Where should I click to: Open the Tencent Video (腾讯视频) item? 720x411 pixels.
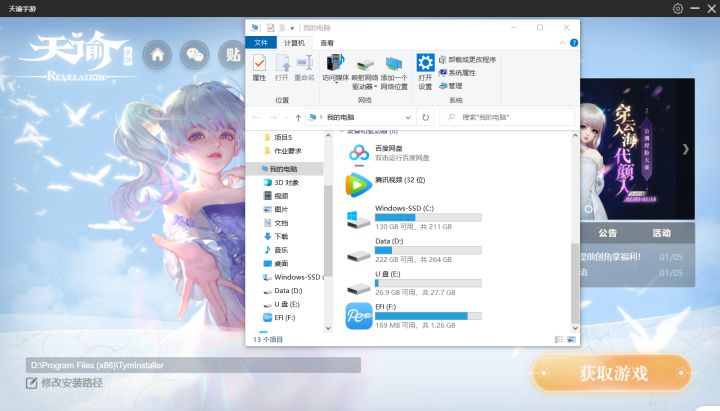tap(386, 184)
